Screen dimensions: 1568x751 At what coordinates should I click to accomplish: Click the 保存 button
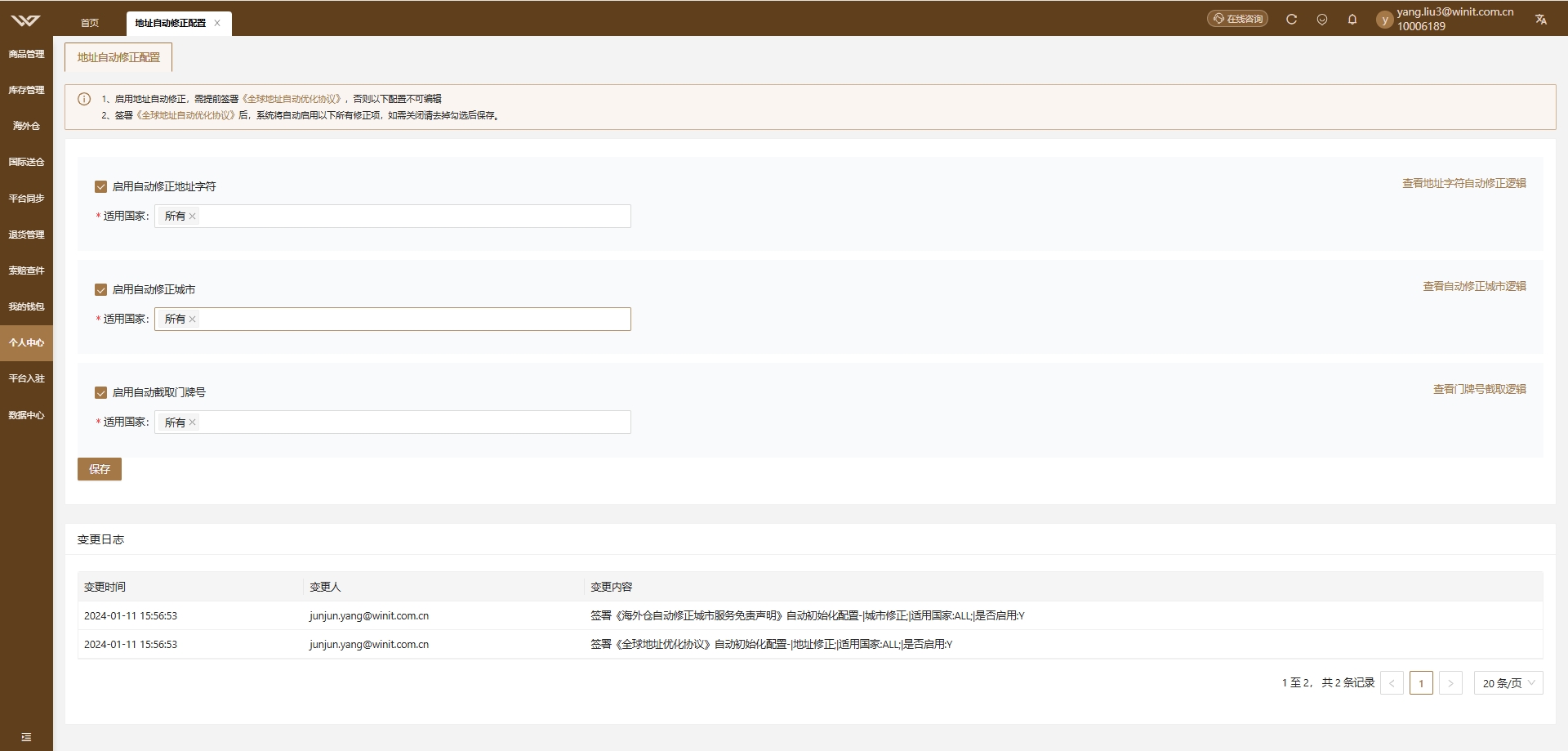pyautogui.click(x=100, y=469)
